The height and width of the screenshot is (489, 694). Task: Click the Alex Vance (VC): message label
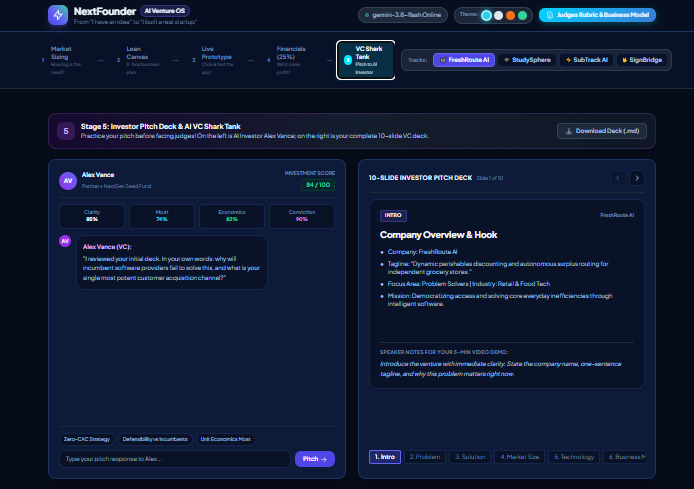point(107,247)
